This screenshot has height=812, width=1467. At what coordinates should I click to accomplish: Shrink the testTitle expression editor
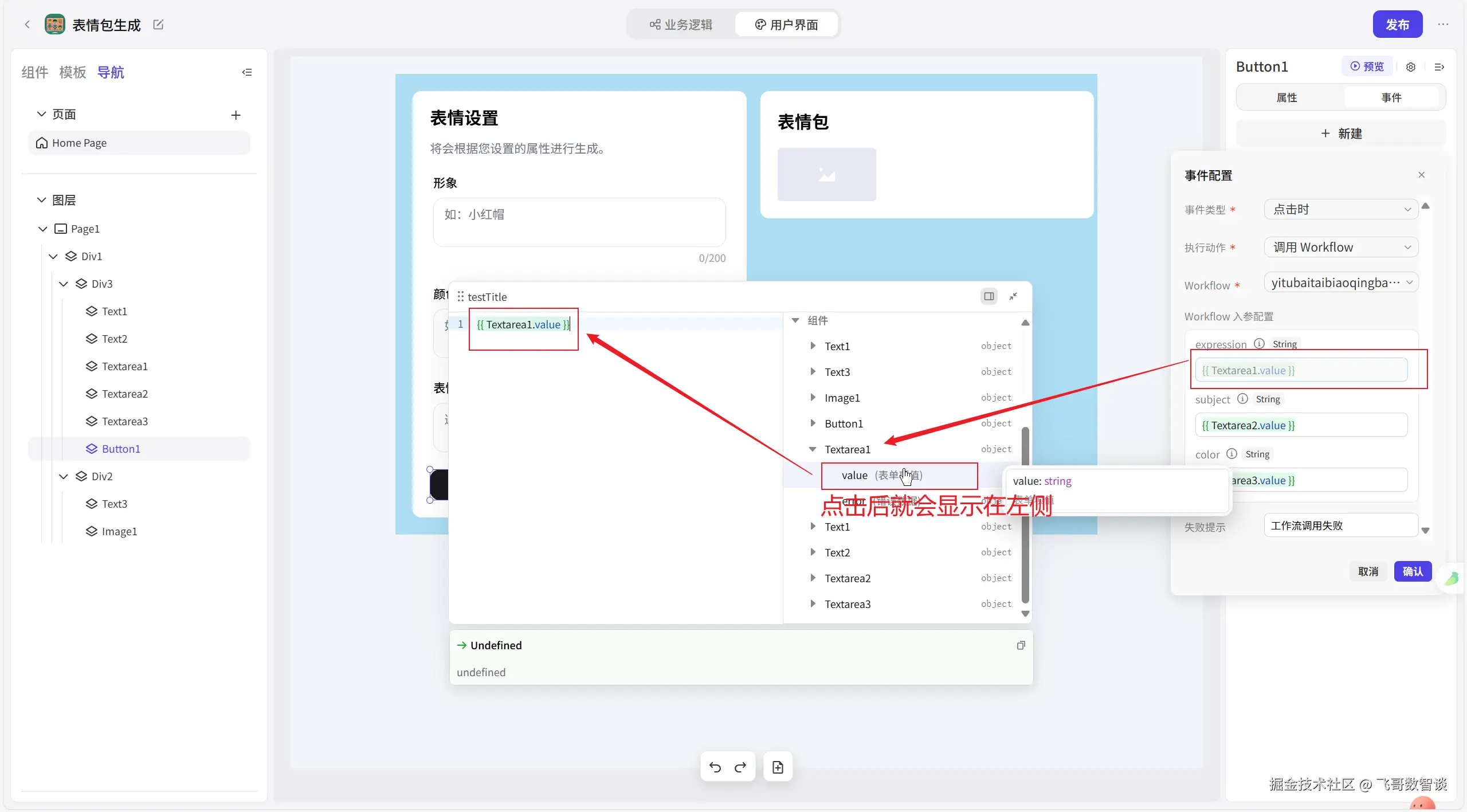tap(1013, 296)
